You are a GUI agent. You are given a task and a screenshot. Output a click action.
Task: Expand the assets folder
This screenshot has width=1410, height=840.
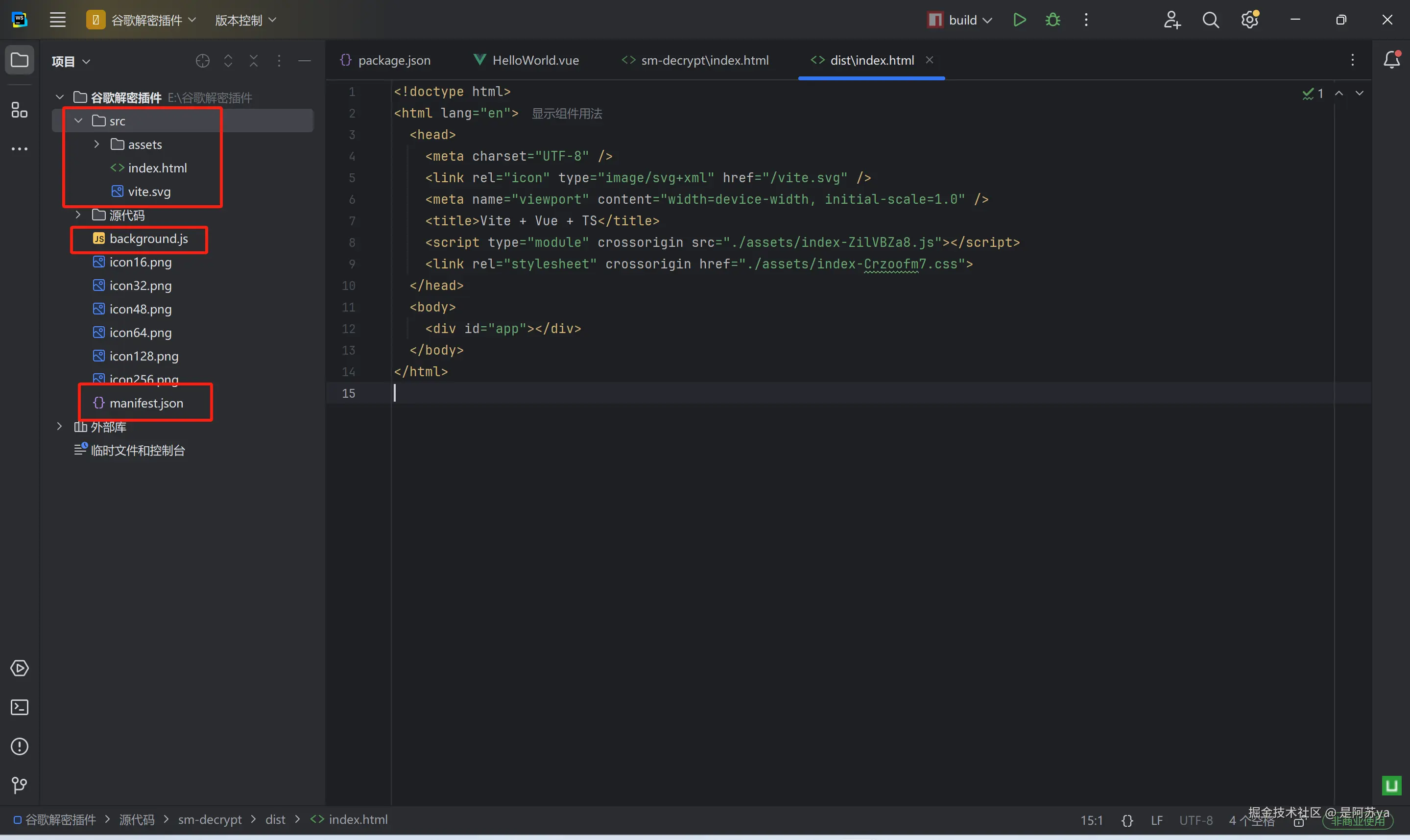click(x=97, y=144)
